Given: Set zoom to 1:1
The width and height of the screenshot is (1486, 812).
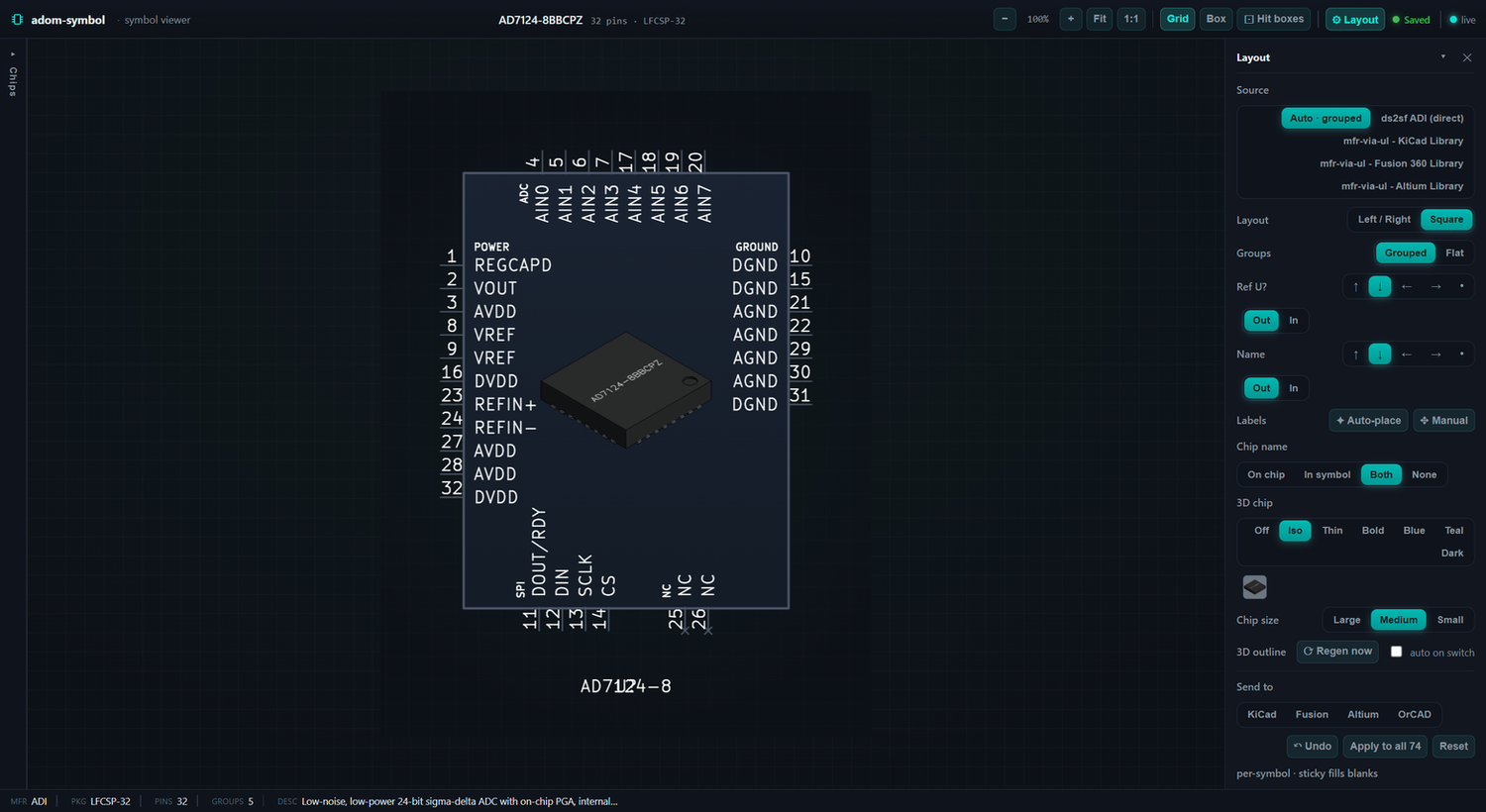Looking at the screenshot, I should (1131, 19).
